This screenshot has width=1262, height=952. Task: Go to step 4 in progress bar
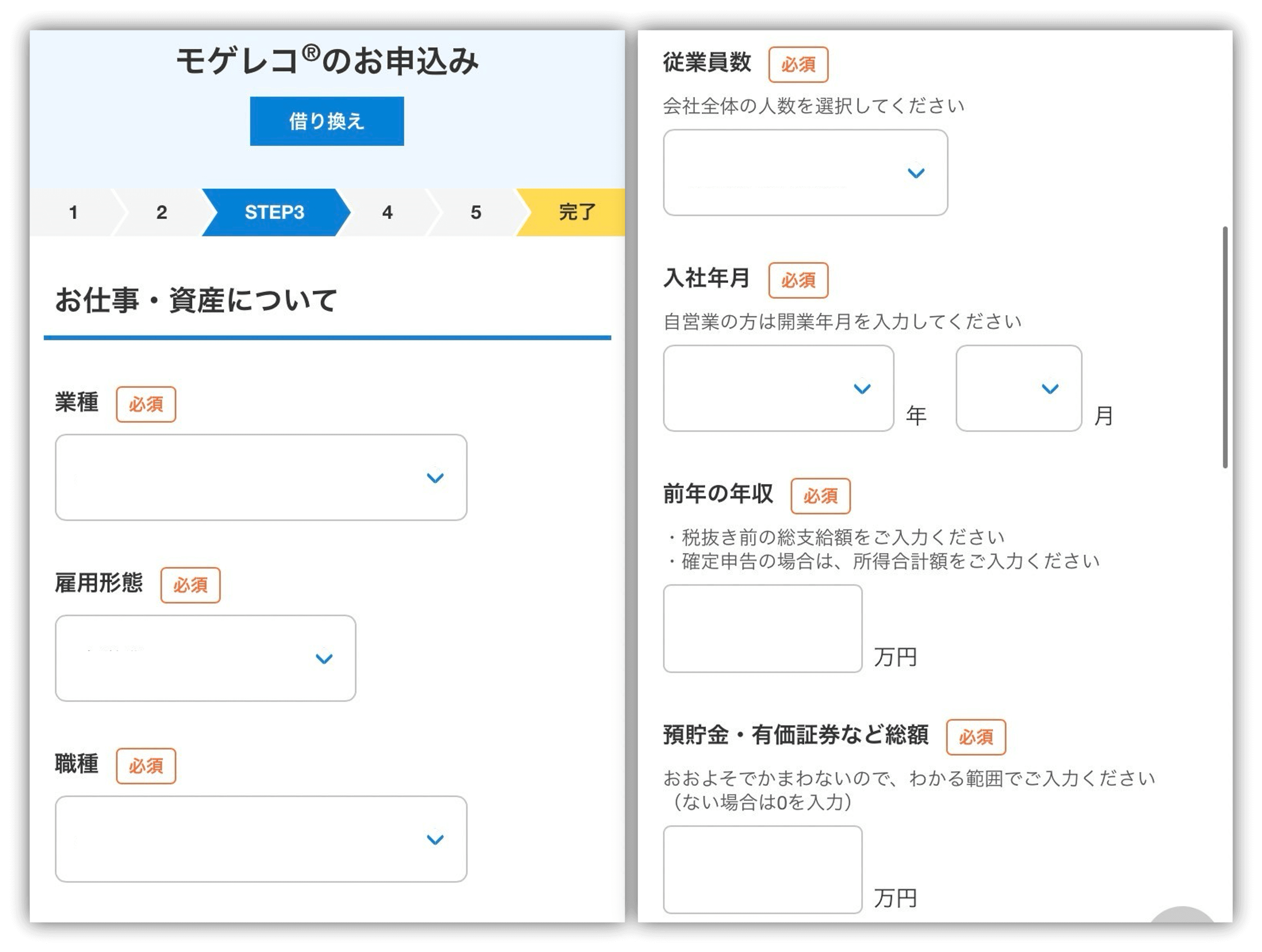387,212
